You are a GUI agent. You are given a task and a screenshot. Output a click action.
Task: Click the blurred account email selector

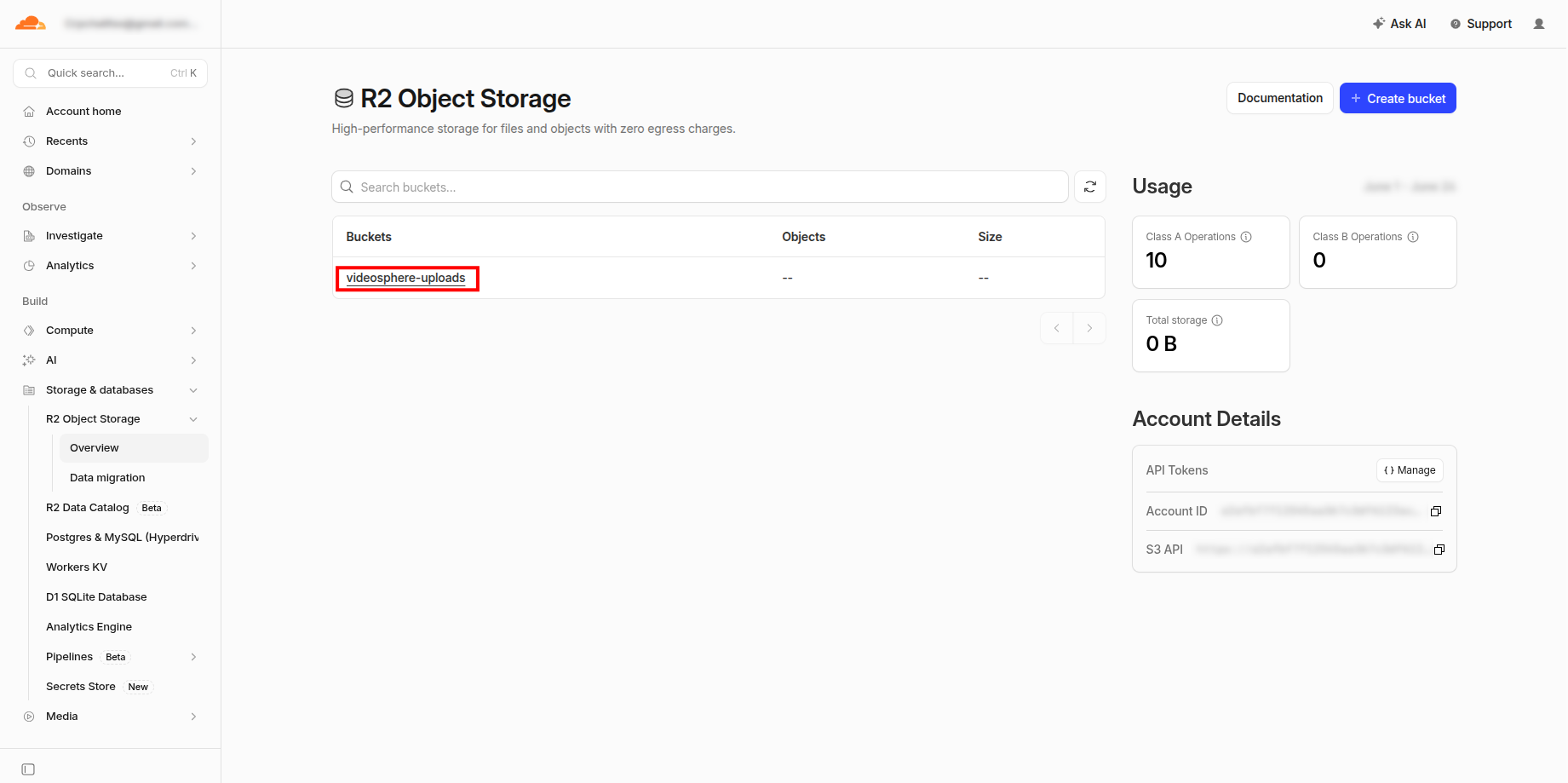pos(130,24)
